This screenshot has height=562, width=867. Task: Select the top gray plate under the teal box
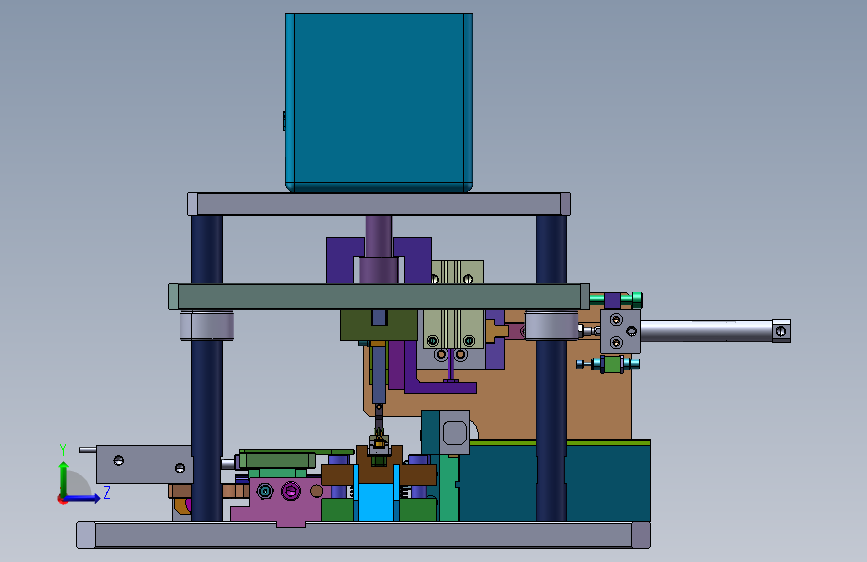tap(379, 204)
